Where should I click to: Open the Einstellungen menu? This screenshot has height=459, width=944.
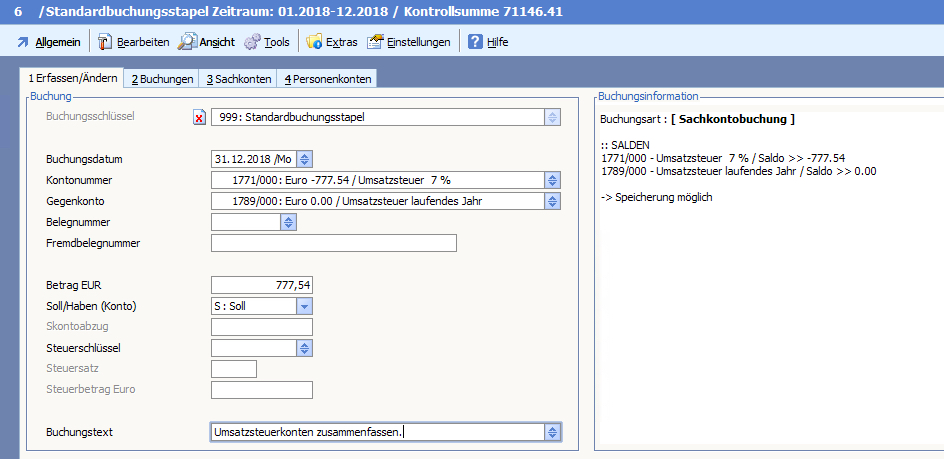[409, 42]
